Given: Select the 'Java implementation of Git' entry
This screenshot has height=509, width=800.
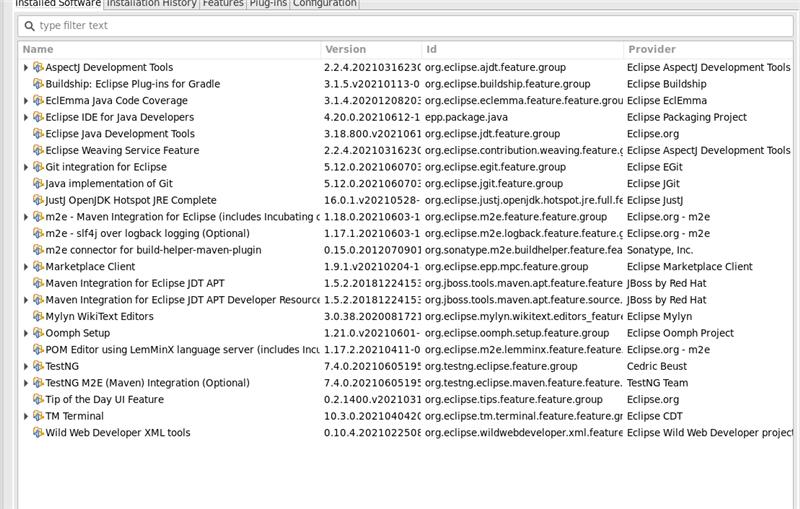Looking at the screenshot, I should tap(109, 183).
